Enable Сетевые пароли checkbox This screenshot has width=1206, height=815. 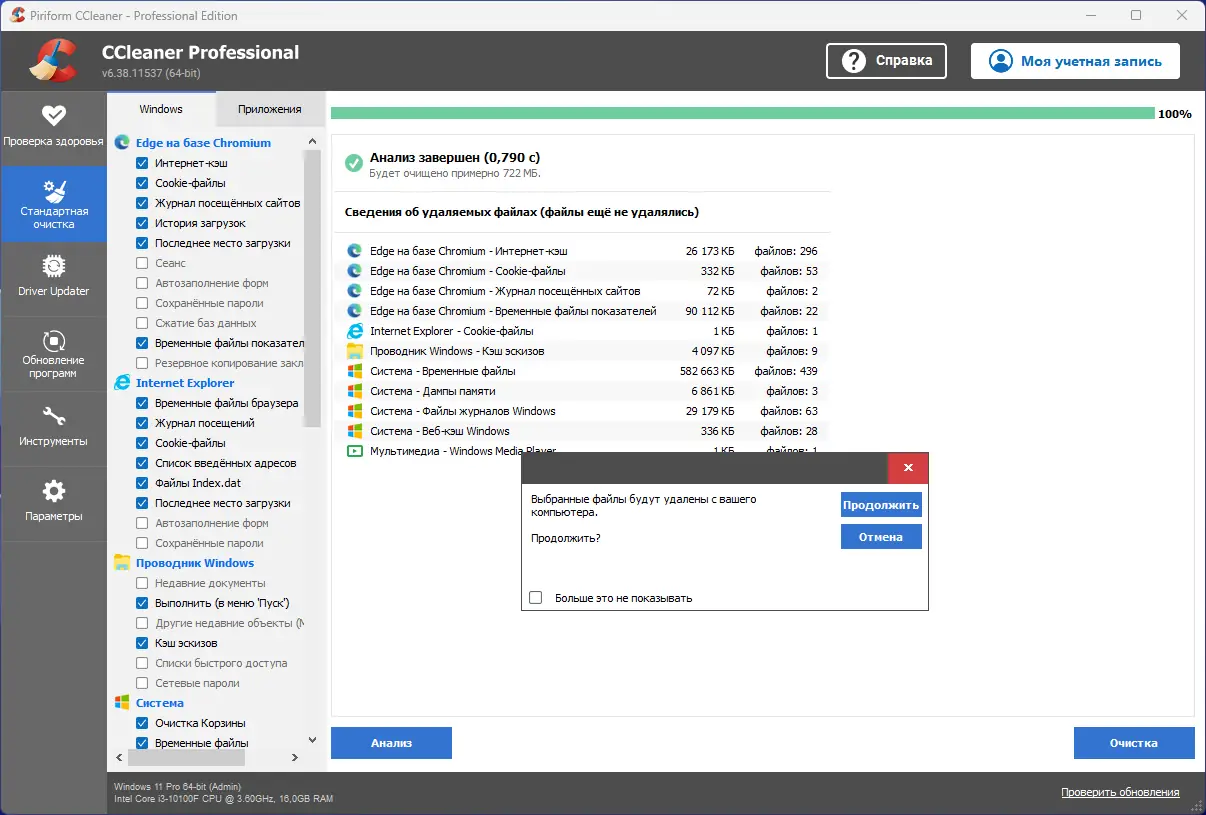click(142, 683)
